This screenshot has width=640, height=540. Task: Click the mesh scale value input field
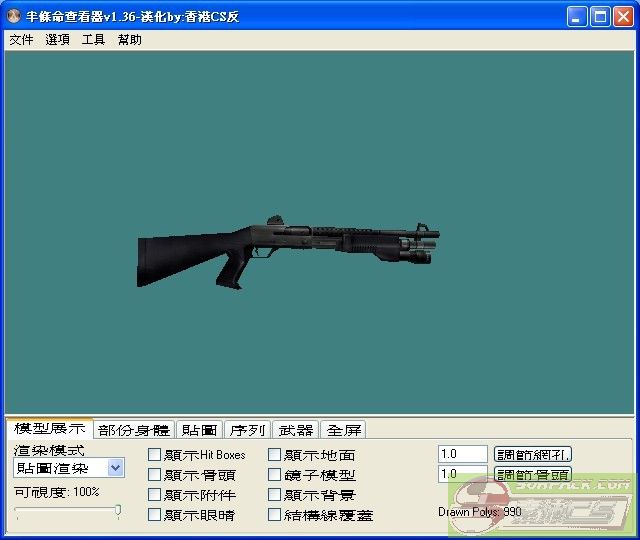(x=462, y=455)
